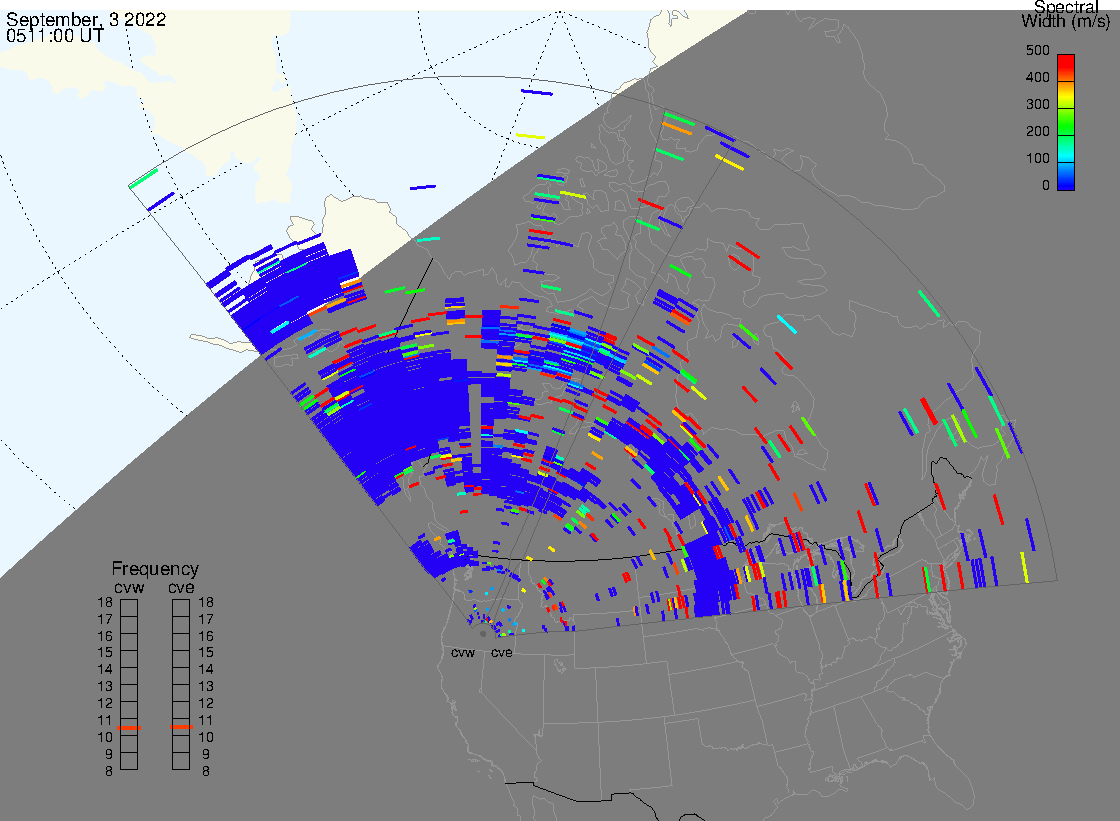Screen dimensions: 1120x821
Task: Click the 8 label beside the cve bar
Action: click(206, 771)
